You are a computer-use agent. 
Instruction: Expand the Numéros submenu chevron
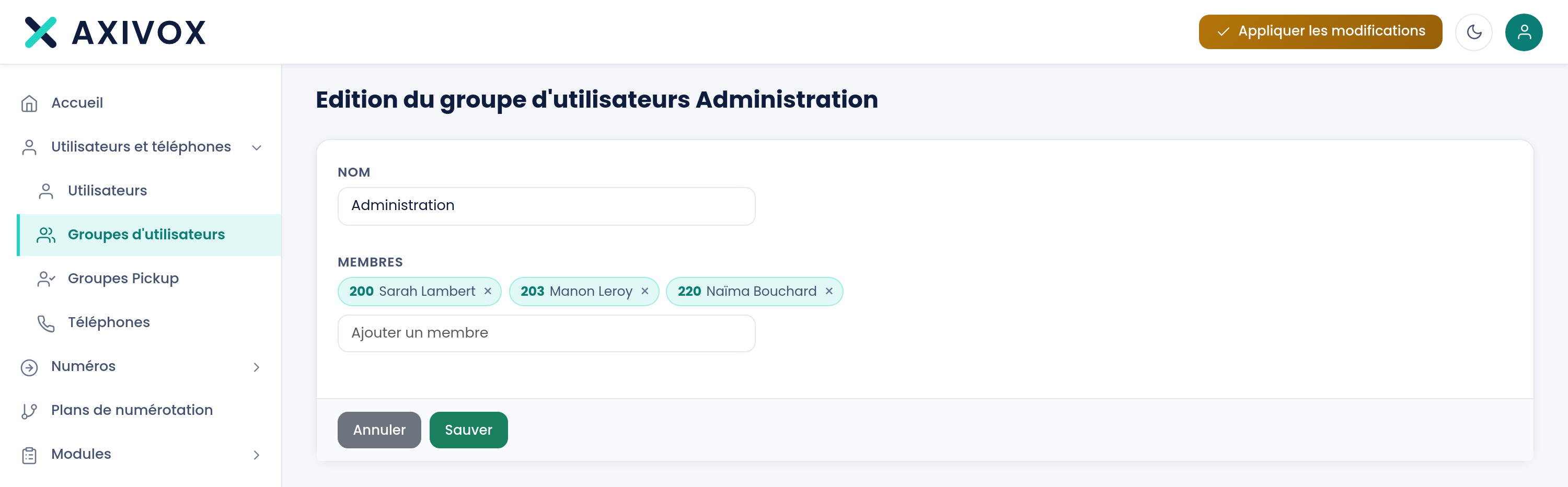tap(256, 367)
